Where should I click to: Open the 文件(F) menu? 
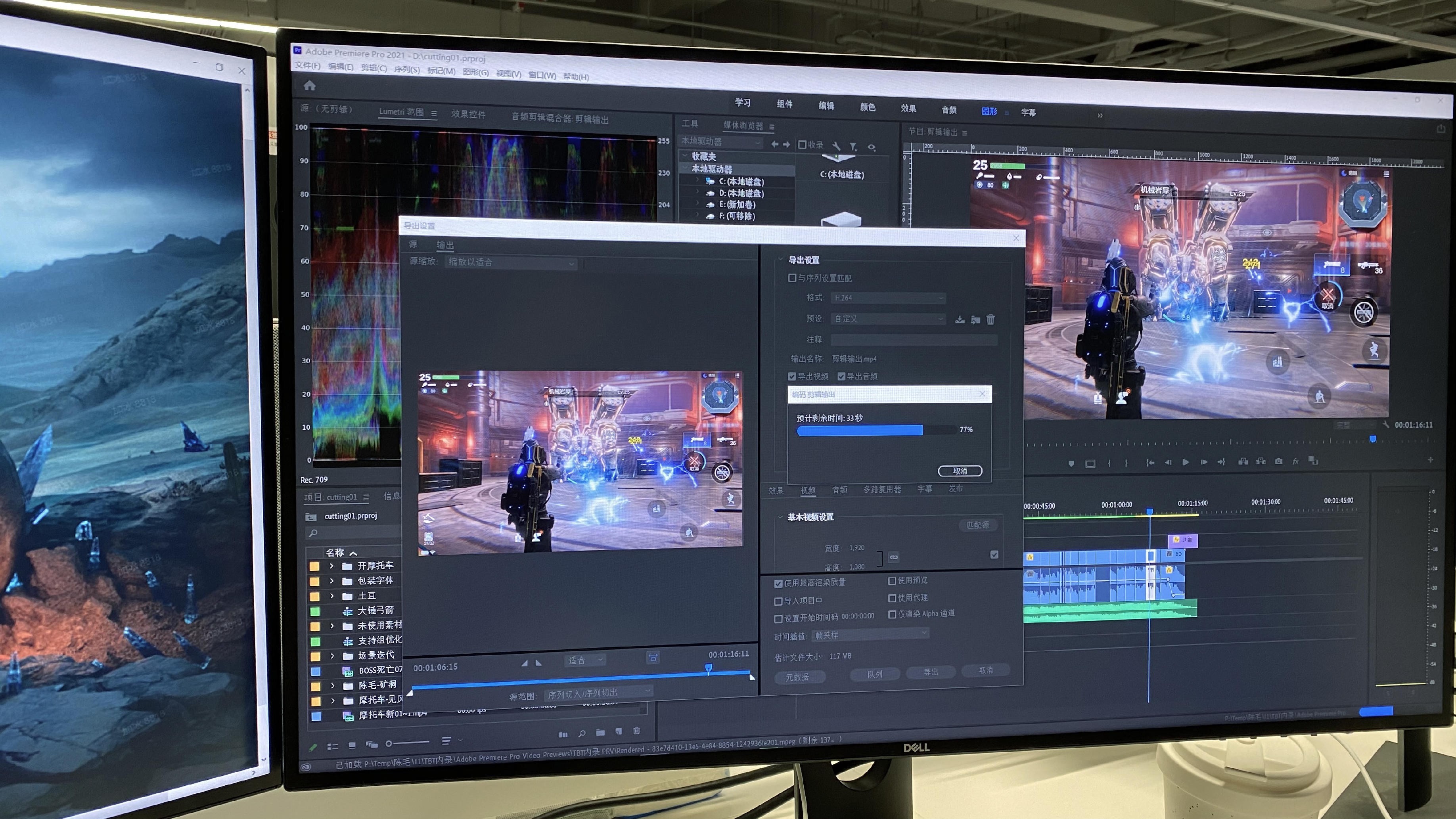click(x=307, y=65)
